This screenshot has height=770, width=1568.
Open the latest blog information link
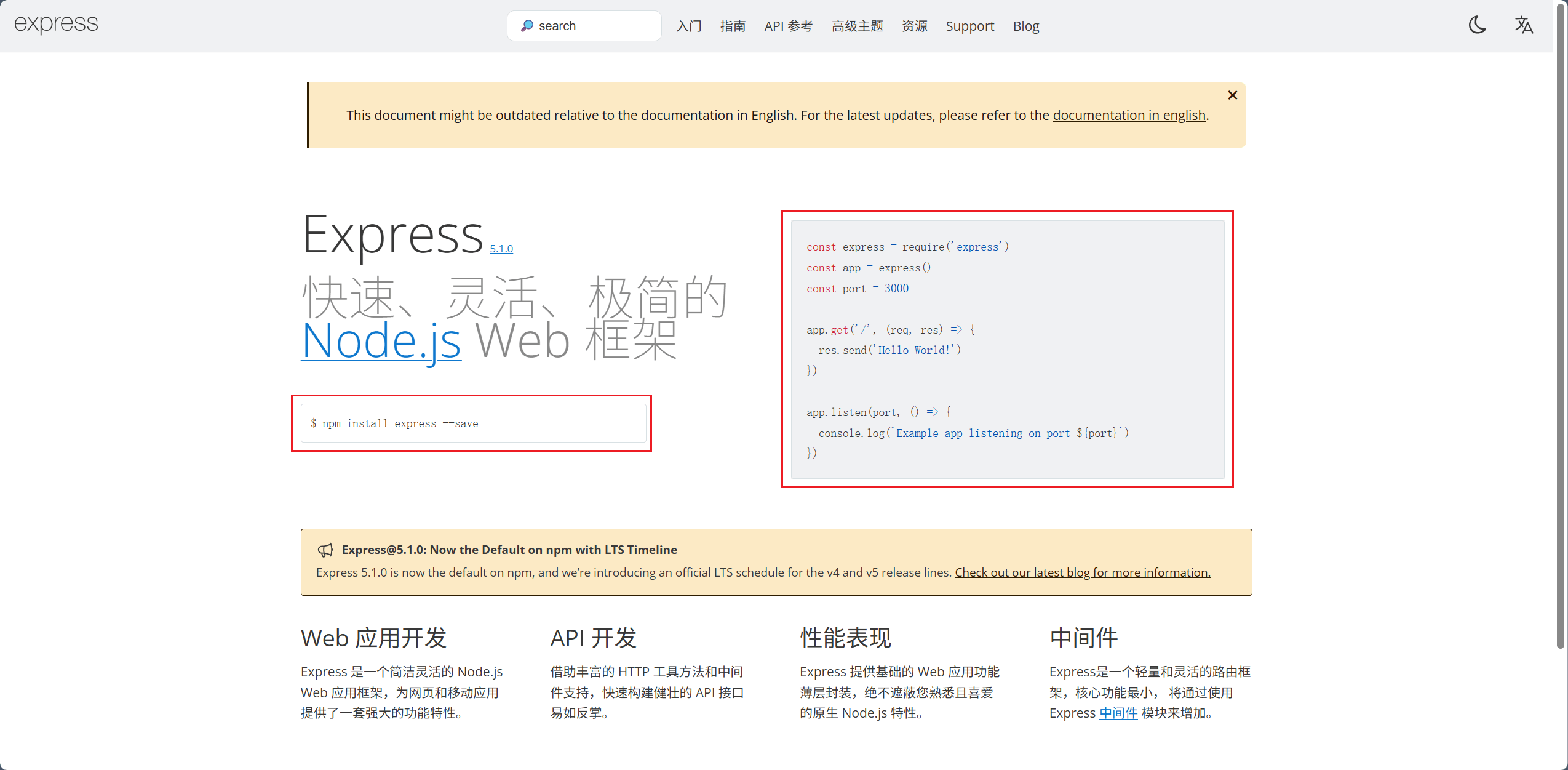1082,572
